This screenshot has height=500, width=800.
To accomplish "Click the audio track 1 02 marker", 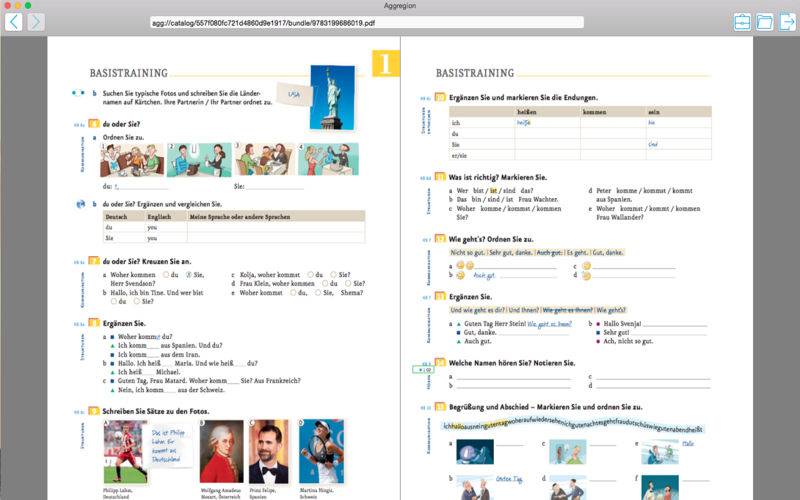I will [423, 370].
